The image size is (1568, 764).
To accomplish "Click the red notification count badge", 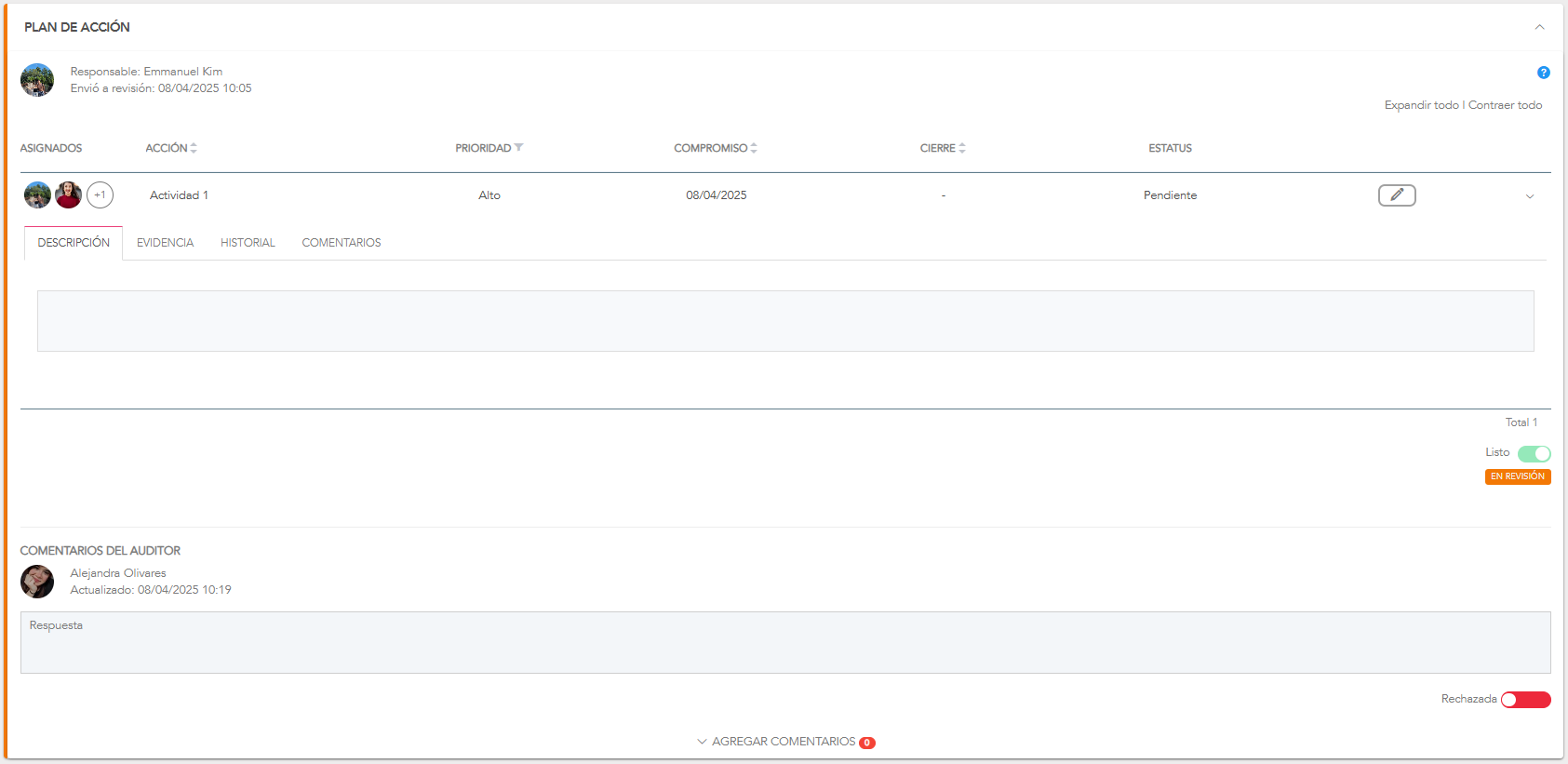I will coord(867,743).
